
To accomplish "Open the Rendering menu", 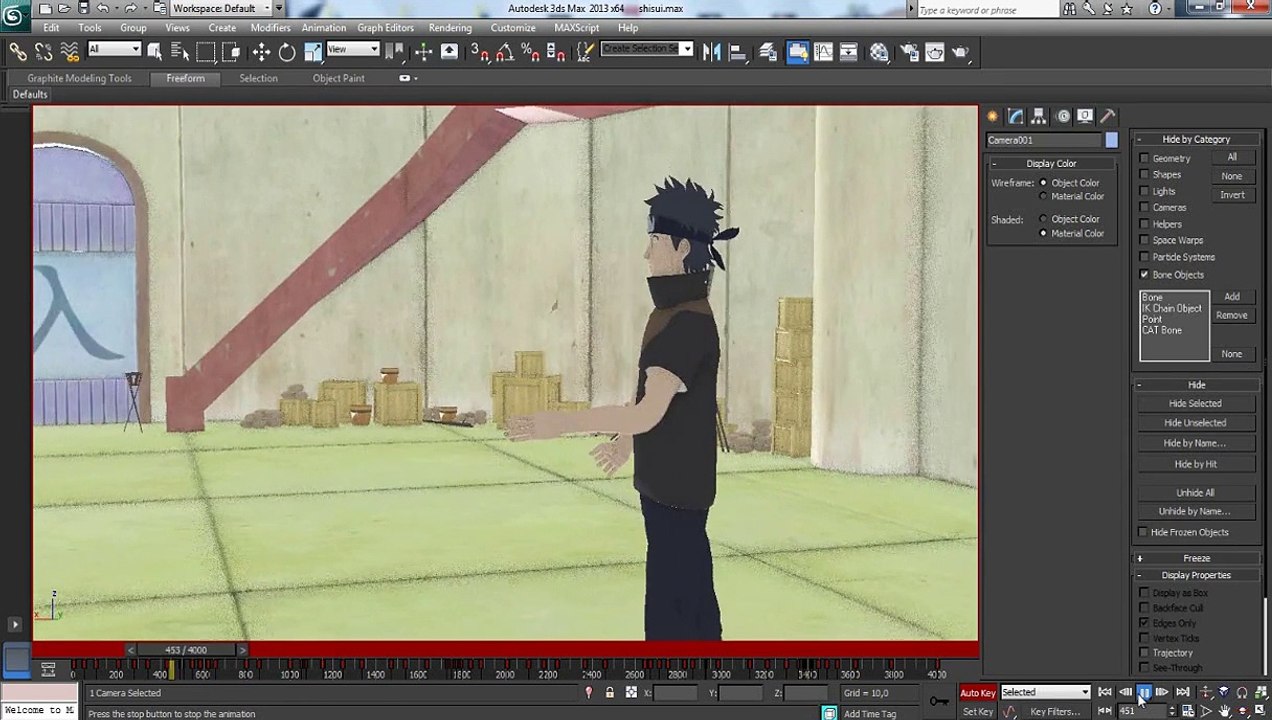I will tap(450, 27).
